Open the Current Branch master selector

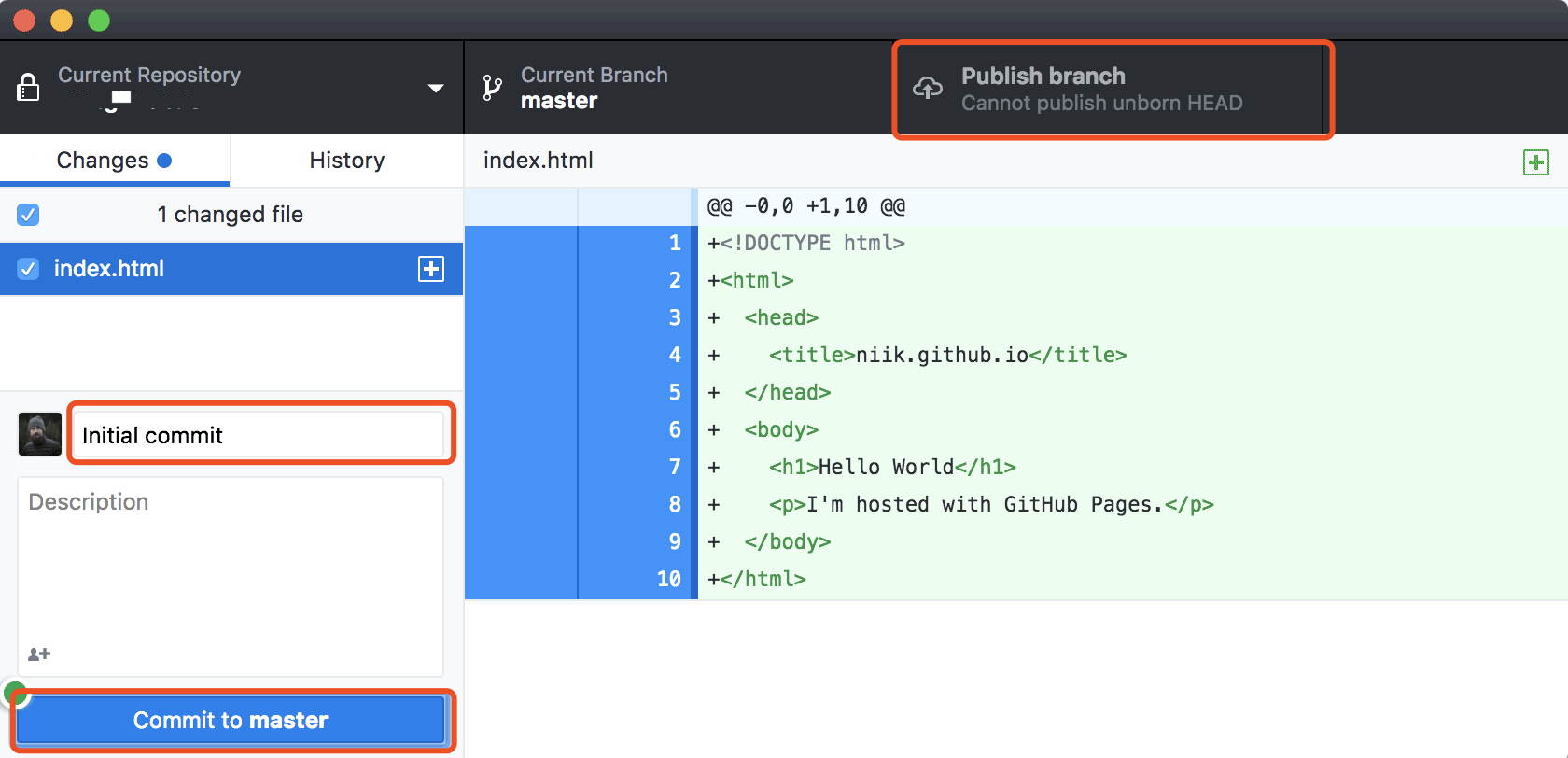click(x=594, y=88)
